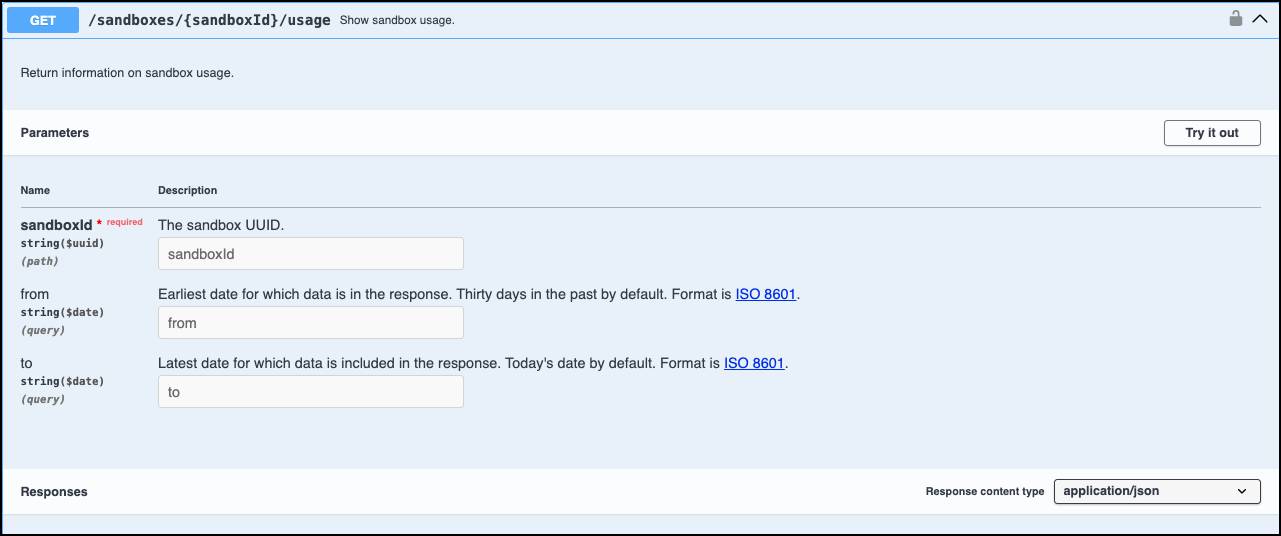
Task: Open ISO 8601 link in to description
Action: coord(754,364)
